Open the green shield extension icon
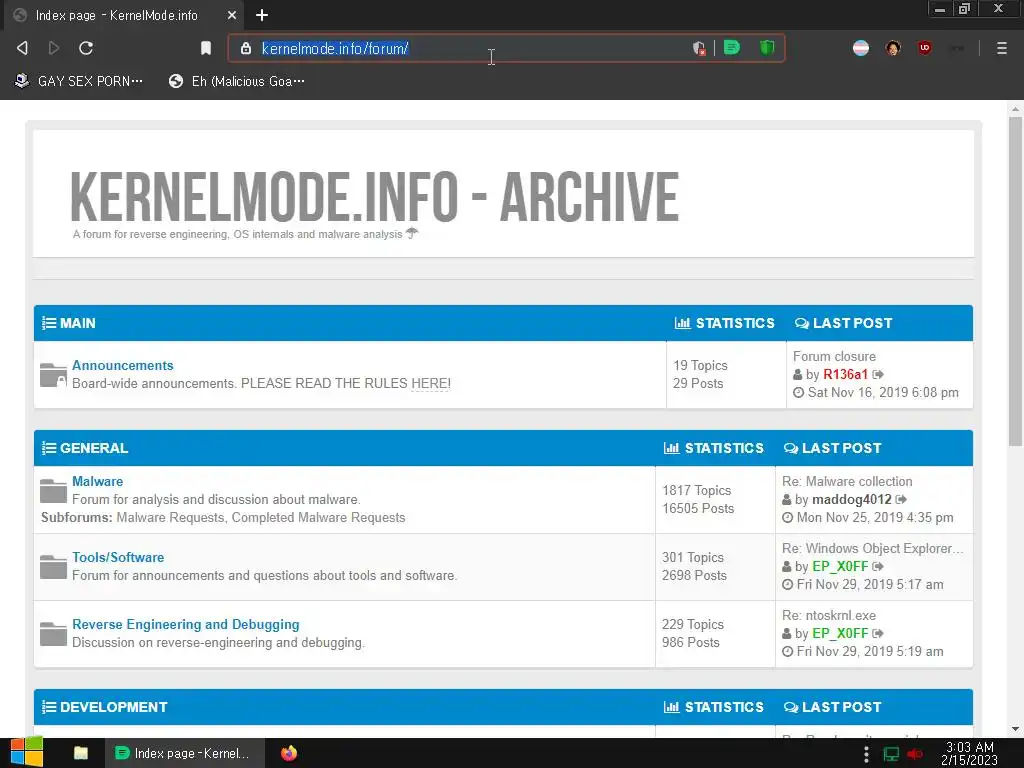Screen dimensions: 1024x768 (767, 48)
